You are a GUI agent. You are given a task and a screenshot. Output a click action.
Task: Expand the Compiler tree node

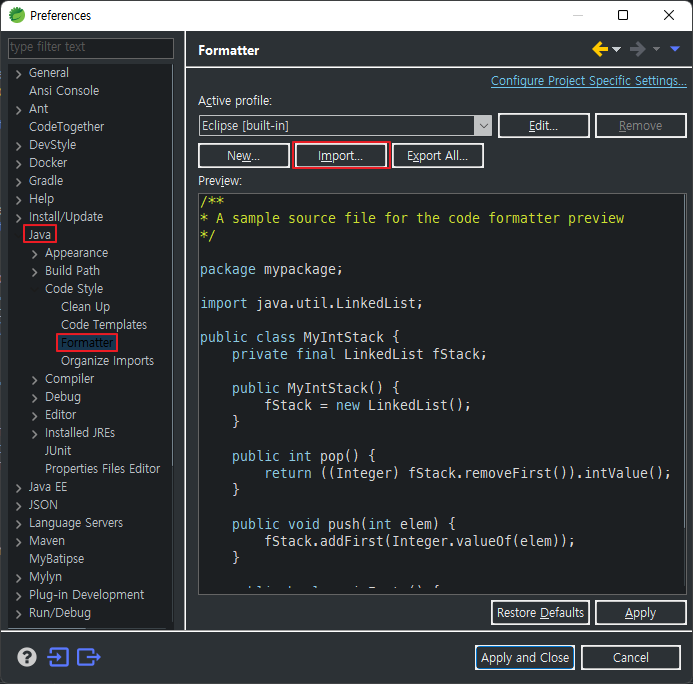point(34,380)
